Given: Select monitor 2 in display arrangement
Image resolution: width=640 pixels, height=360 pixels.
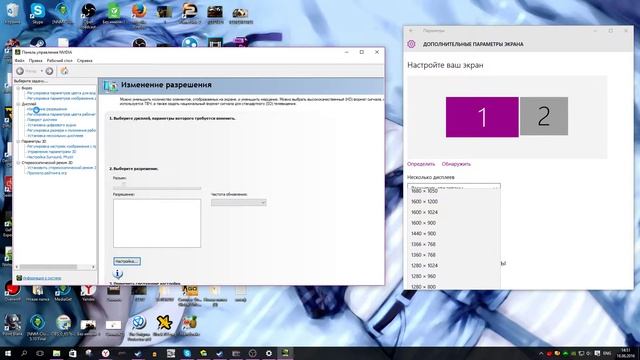Looking at the screenshot, I should (544, 116).
